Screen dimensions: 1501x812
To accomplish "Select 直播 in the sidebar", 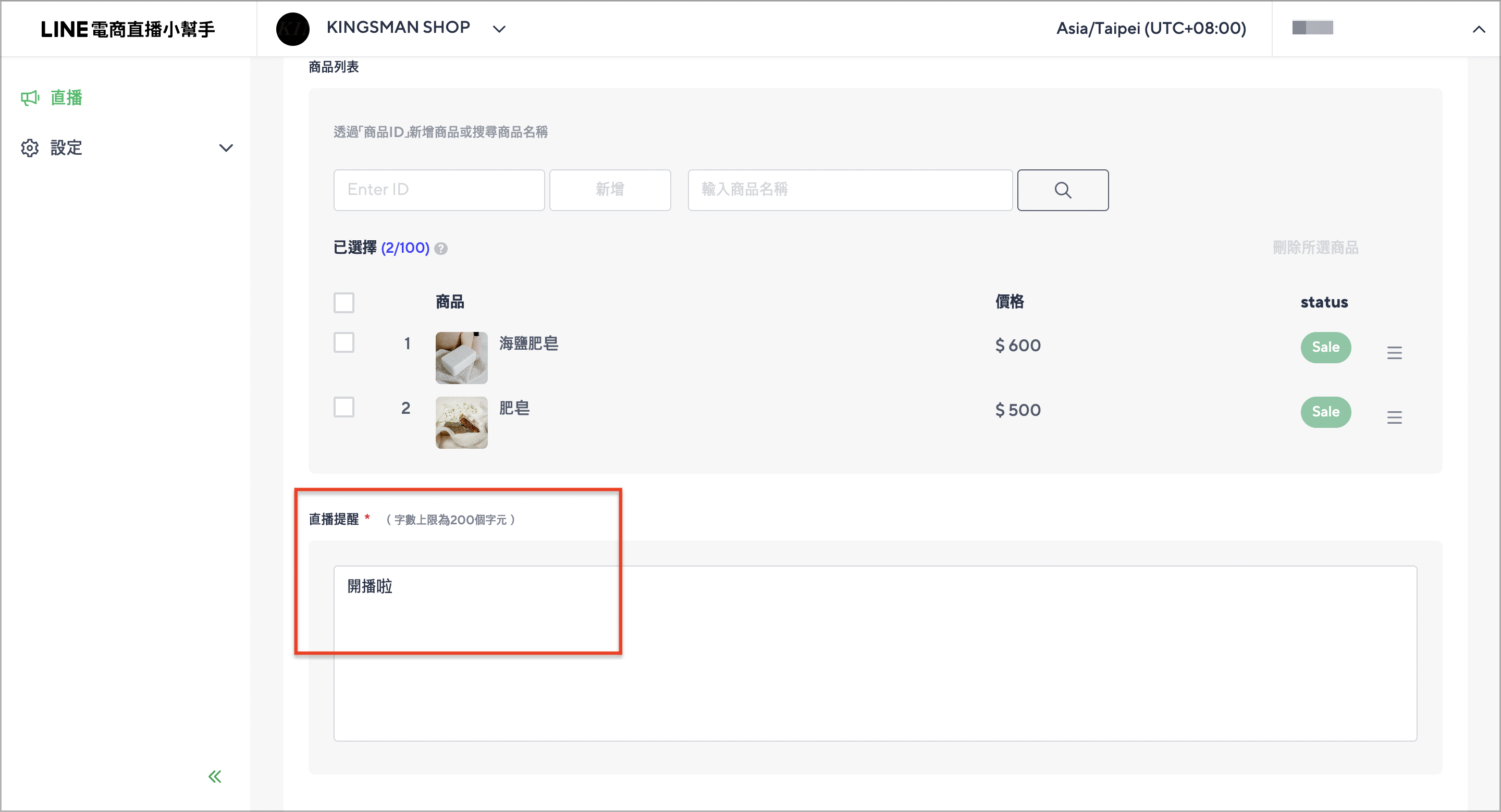I will 66,98.
